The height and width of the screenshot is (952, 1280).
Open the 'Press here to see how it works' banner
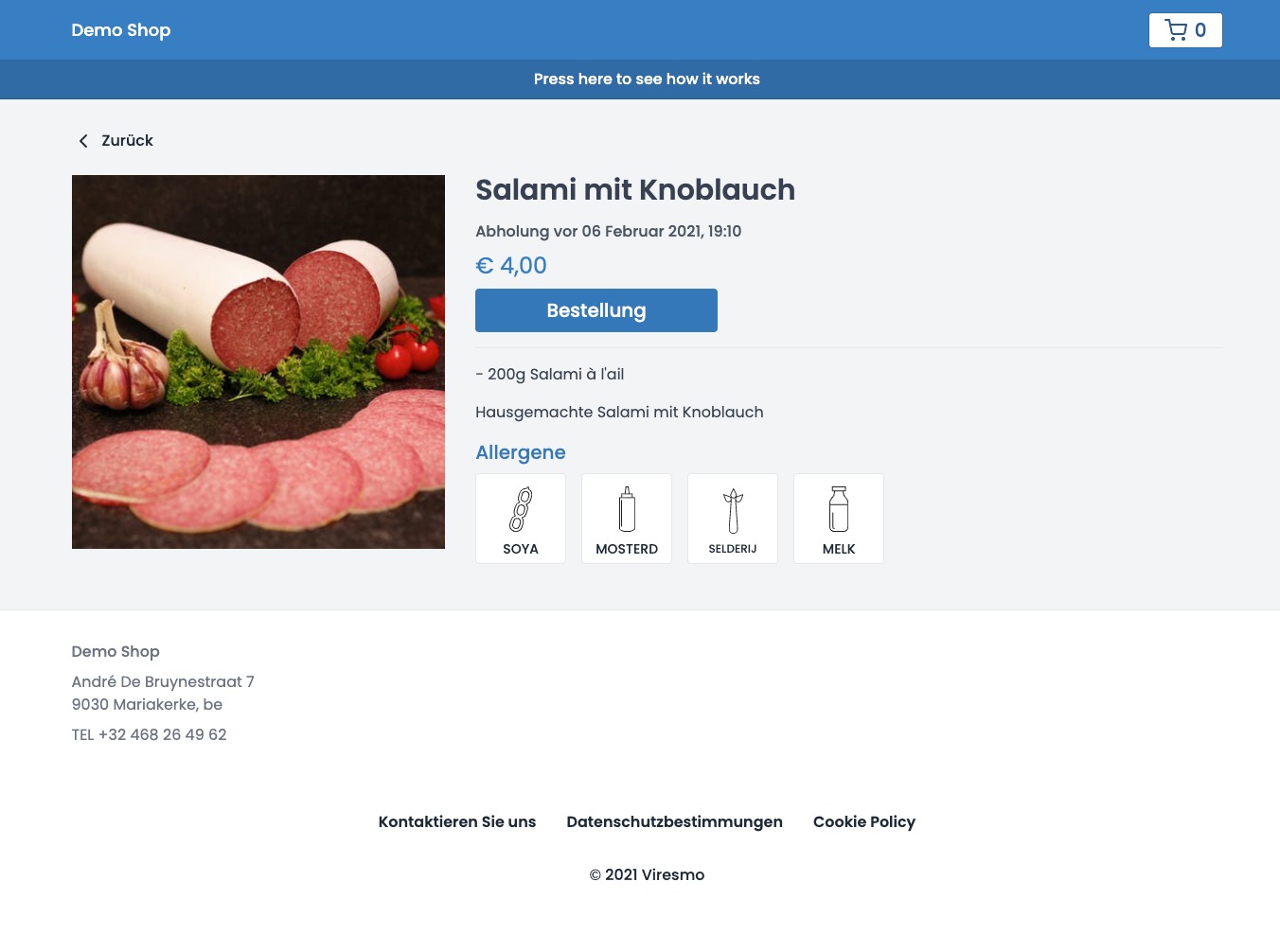click(647, 79)
